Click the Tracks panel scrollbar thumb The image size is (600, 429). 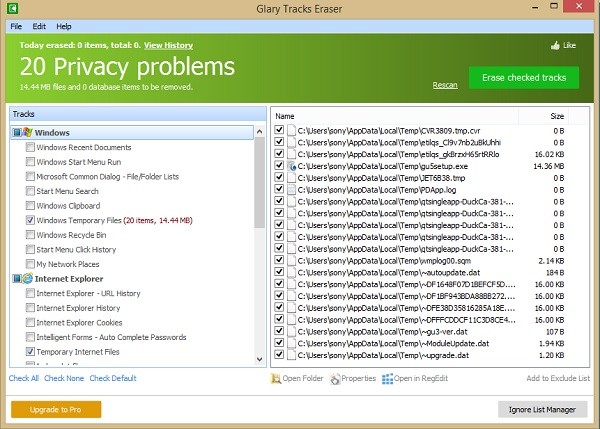pyautogui.click(x=259, y=183)
